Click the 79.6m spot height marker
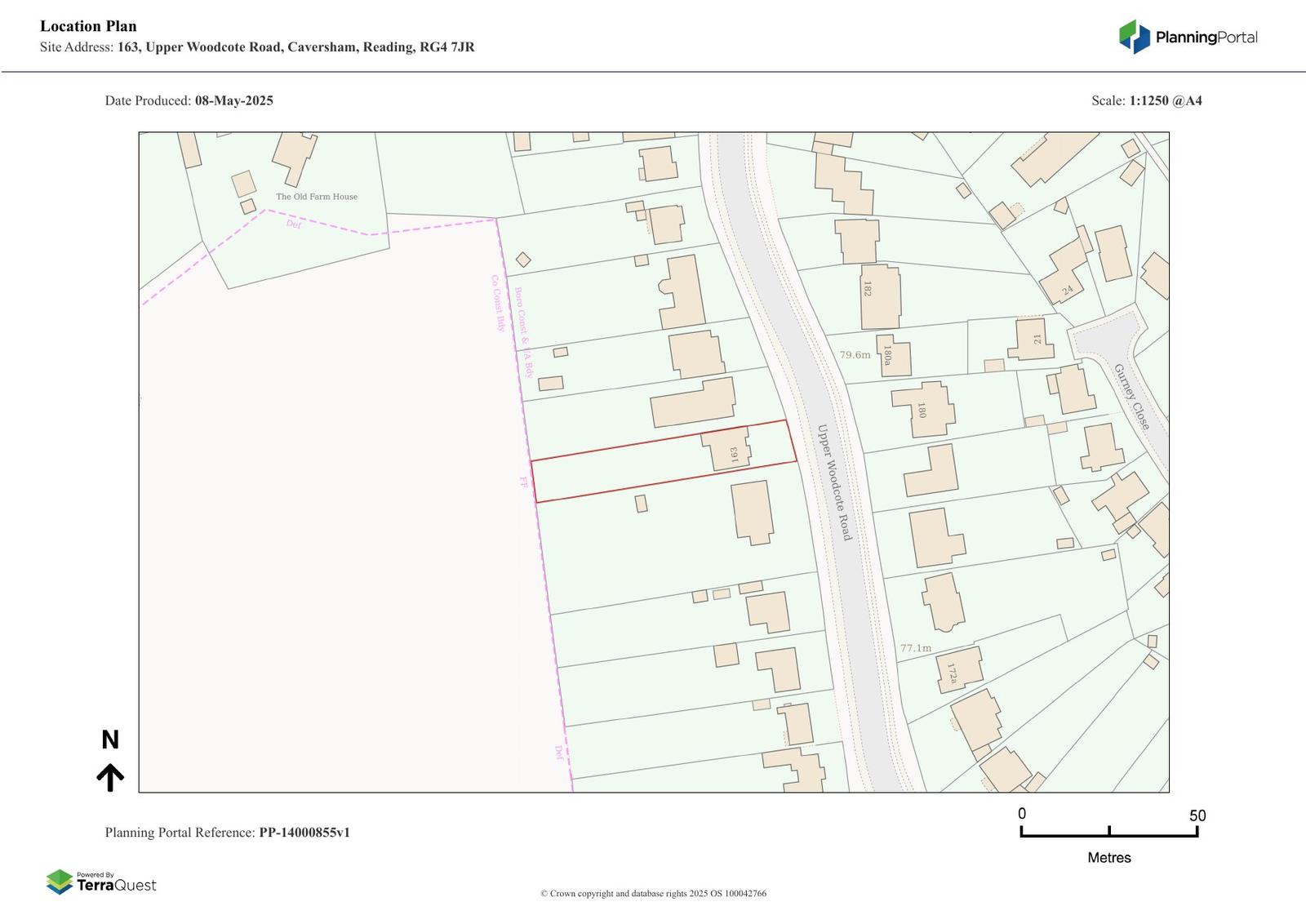 pyautogui.click(x=855, y=355)
